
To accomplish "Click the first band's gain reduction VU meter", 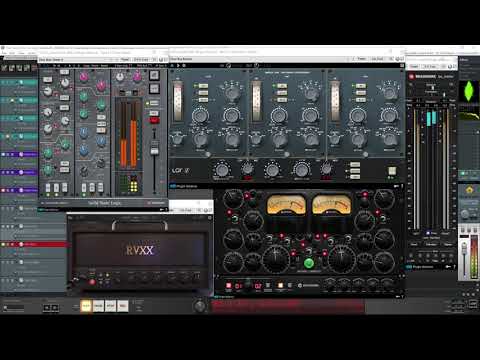I will [178, 101].
